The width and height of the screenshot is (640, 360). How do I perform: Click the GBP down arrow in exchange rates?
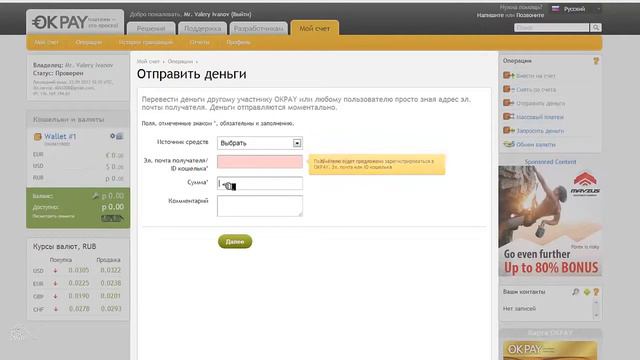(55, 296)
